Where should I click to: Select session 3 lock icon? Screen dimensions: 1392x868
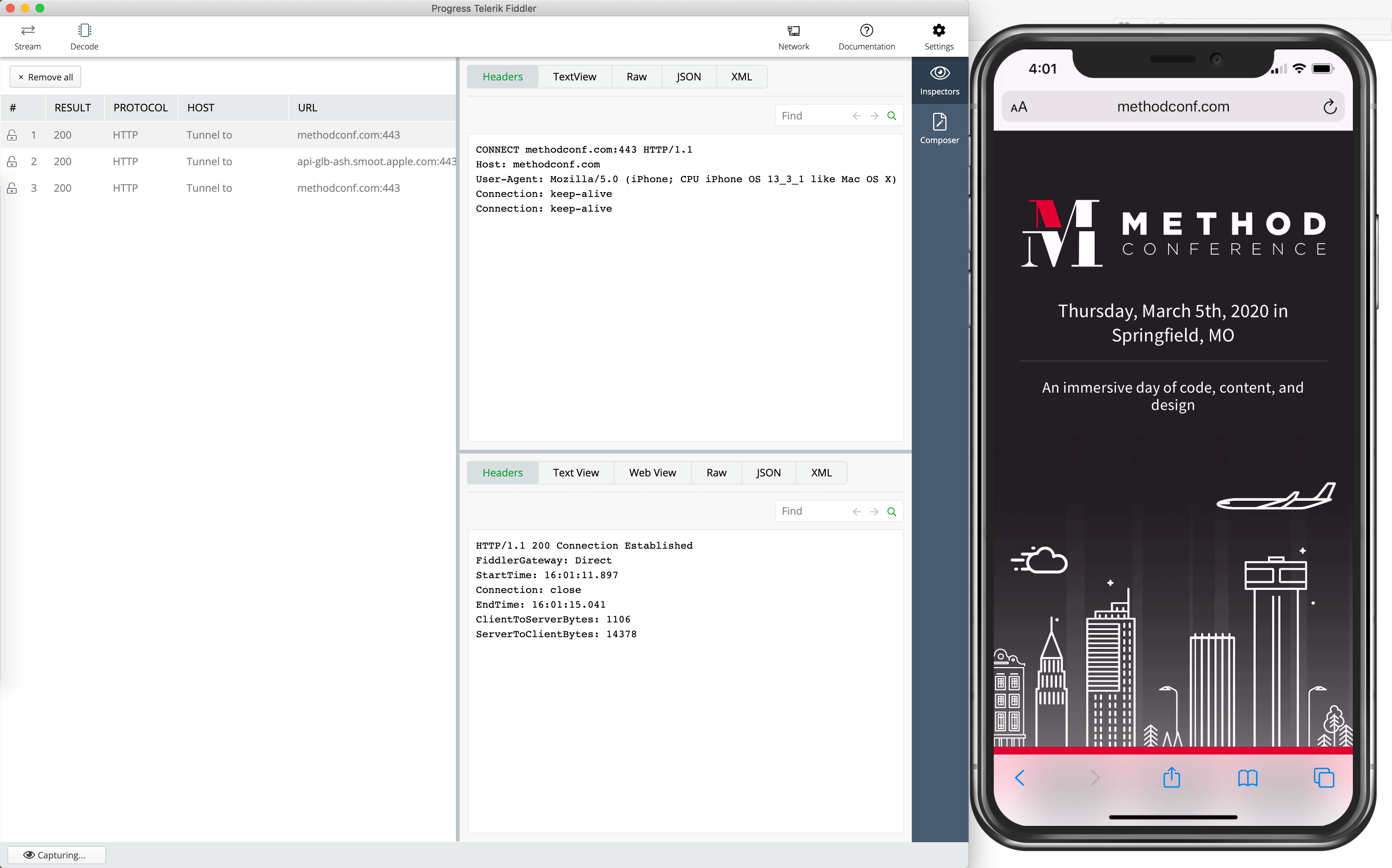11,188
